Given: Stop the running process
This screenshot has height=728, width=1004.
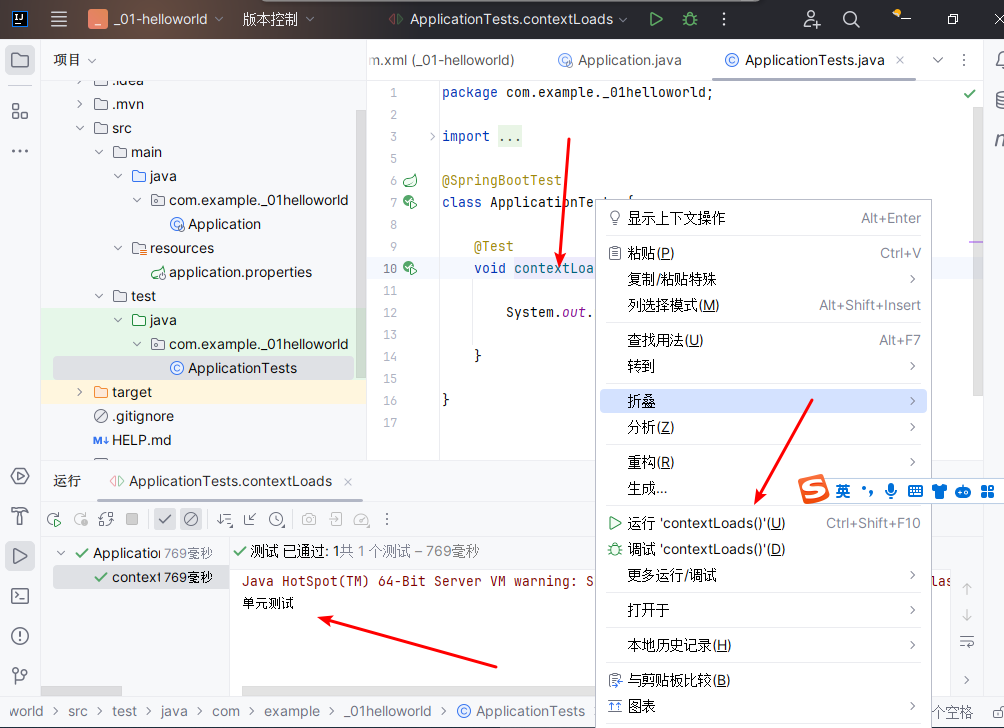Looking at the screenshot, I should coord(132,519).
